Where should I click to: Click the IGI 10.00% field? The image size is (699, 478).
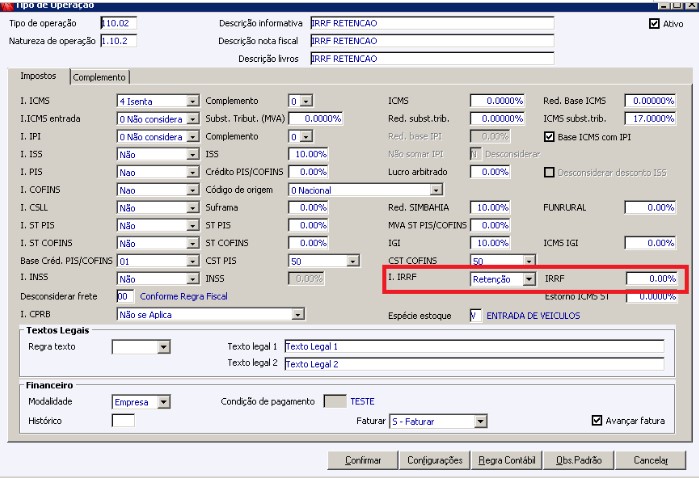pyautogui.click(x=490, y=243)
